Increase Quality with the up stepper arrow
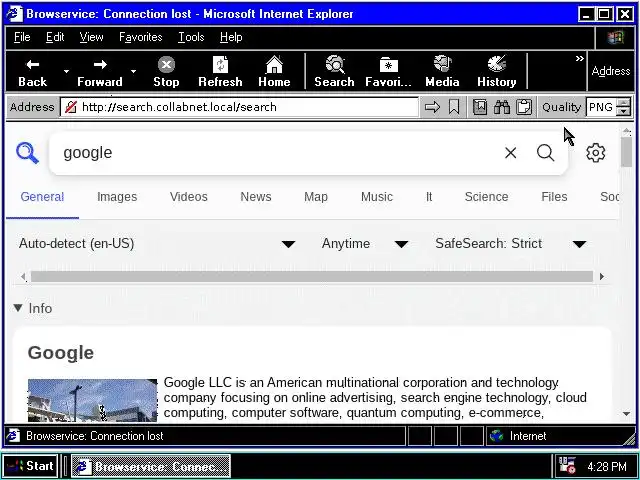 point(623,103)
